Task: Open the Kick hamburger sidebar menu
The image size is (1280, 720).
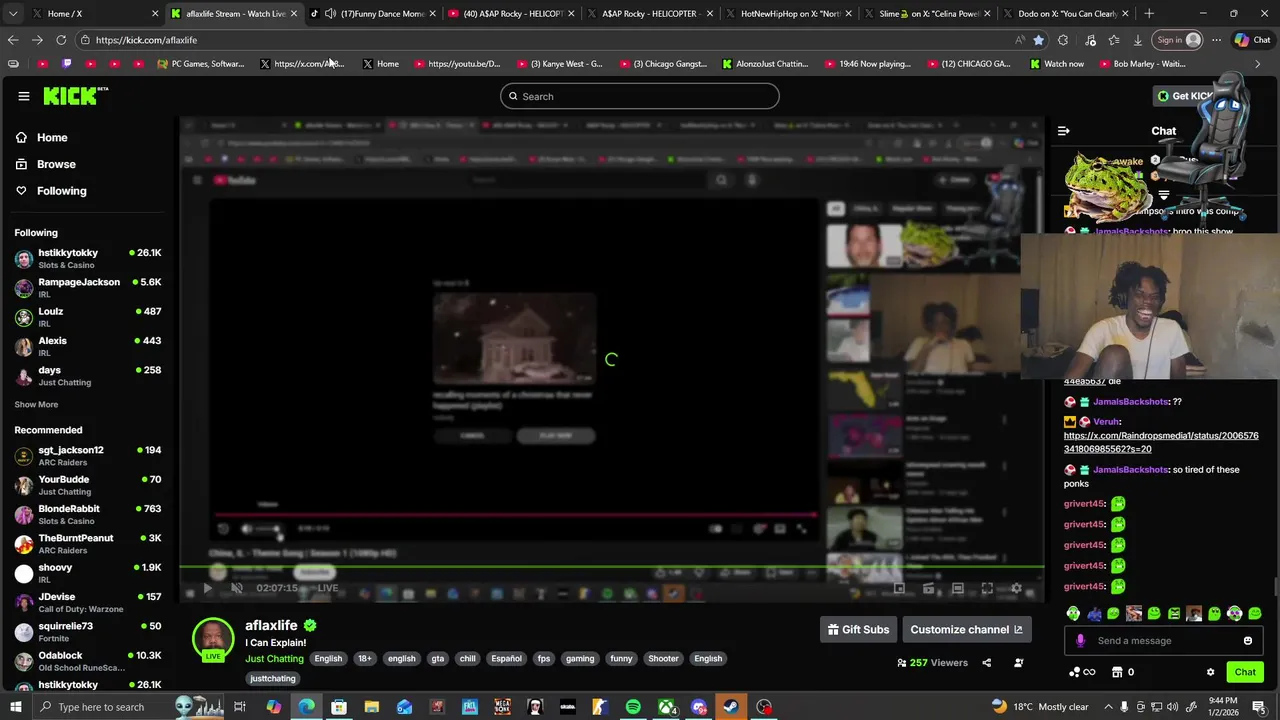Action: click(x=24, y=96)
